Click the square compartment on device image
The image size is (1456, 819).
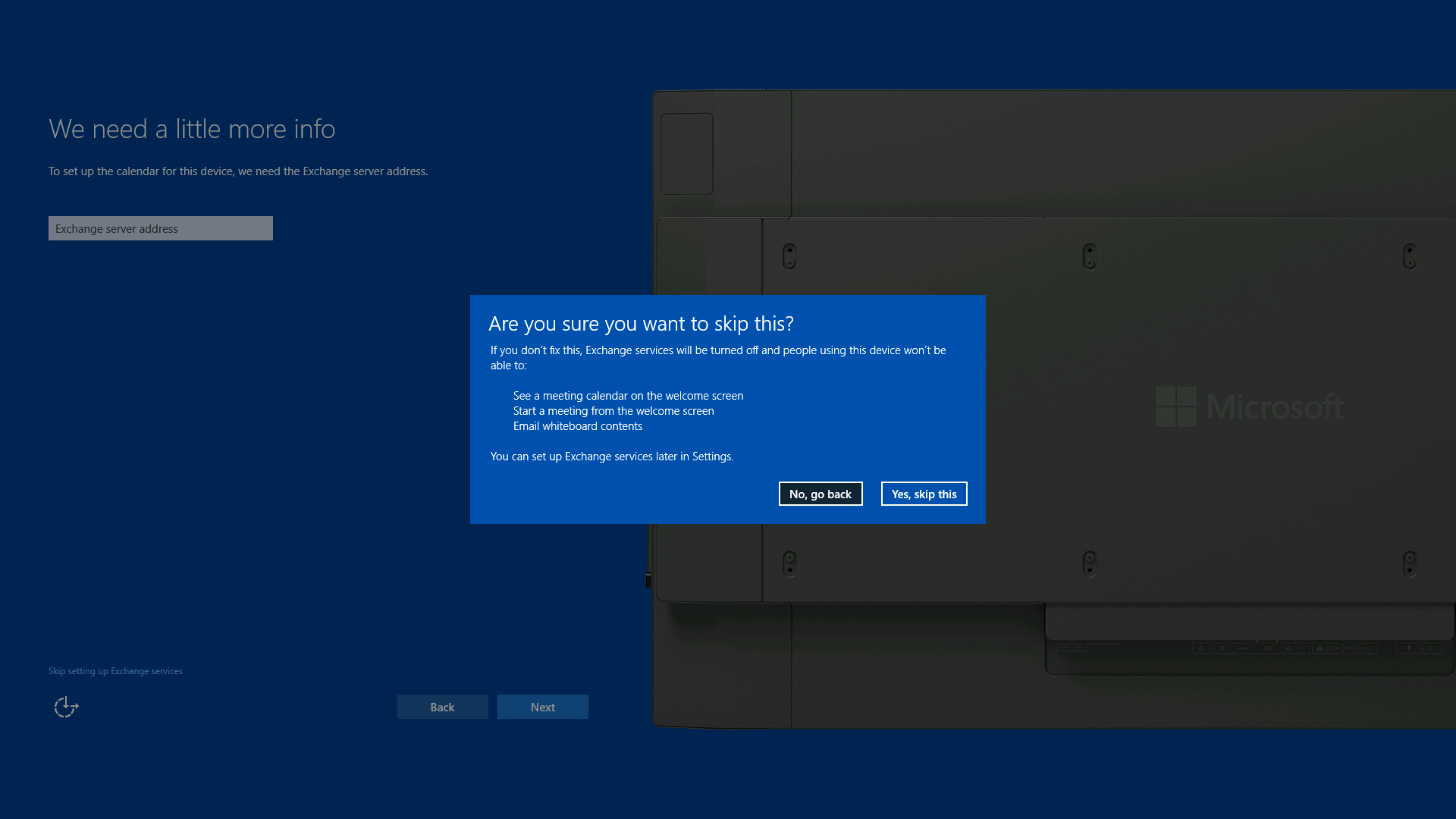coord(686,154)
